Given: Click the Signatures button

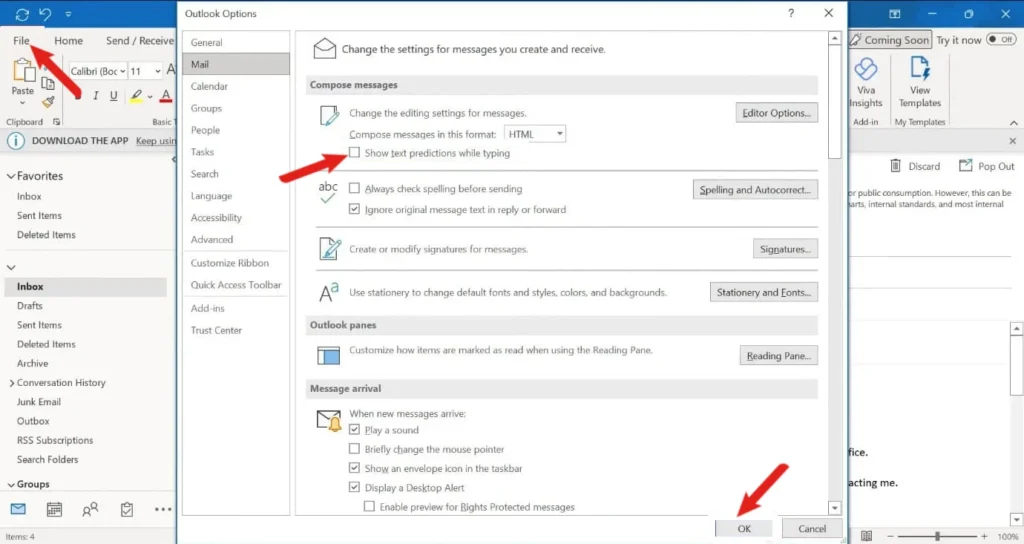Looking at the screenshot, I should [x=785, y=249].
